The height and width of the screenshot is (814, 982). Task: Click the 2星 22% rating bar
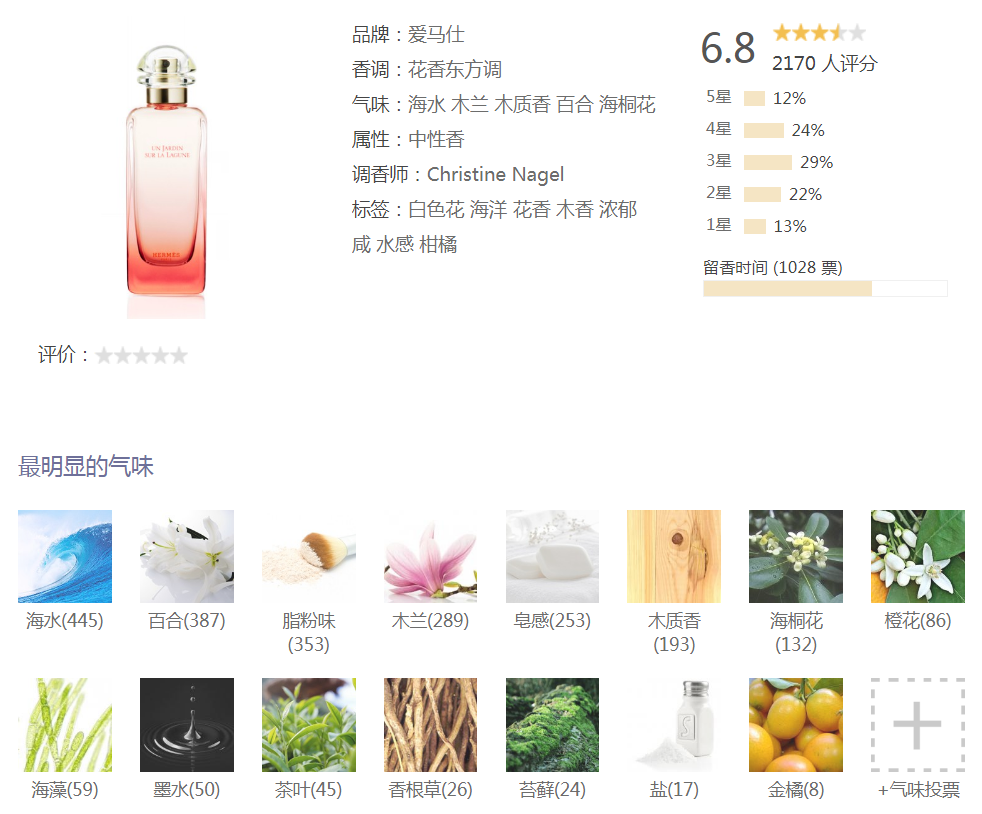764,194
